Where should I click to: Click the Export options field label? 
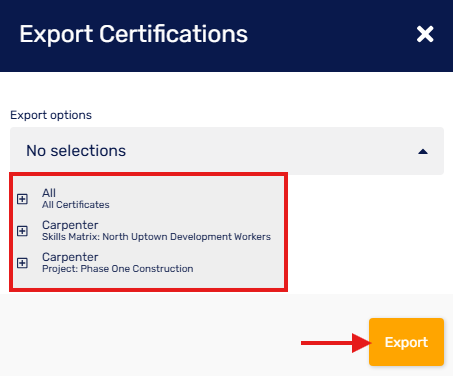click(x=51, y=115)
